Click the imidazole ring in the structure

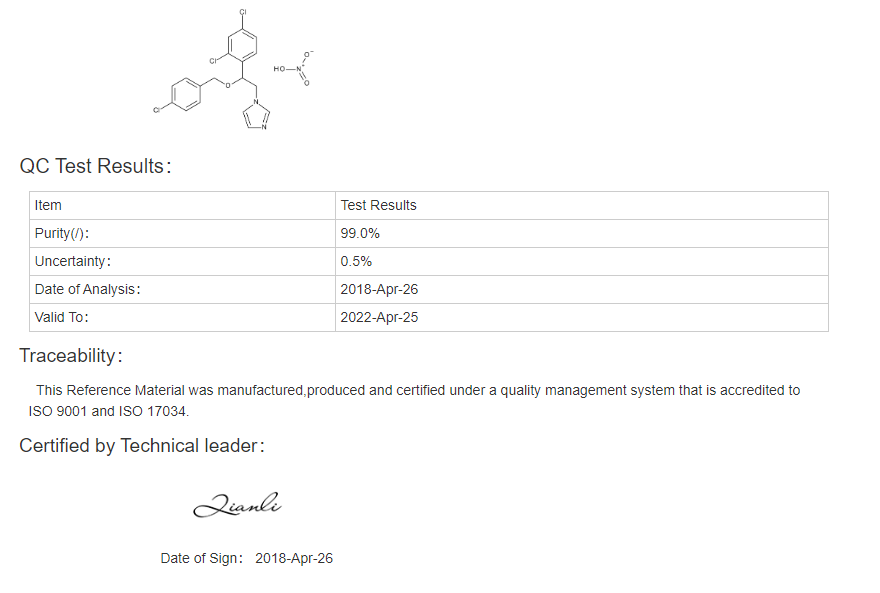point(256,115)
